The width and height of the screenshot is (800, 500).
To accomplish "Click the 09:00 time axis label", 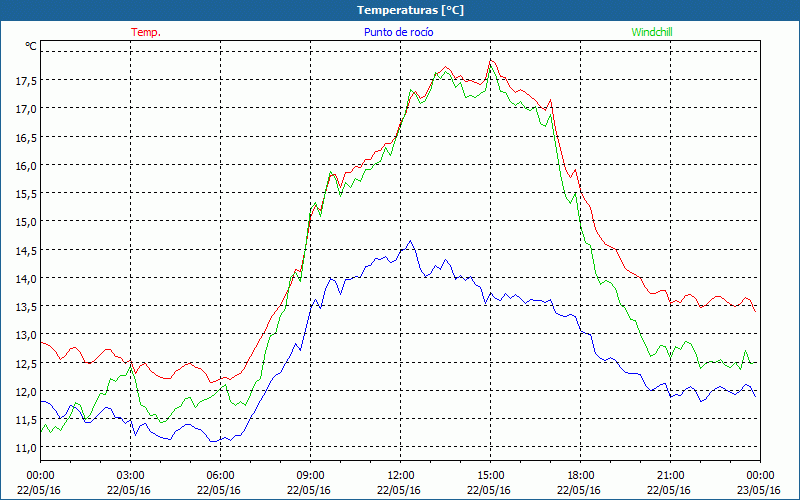I will tap(310, 476).
